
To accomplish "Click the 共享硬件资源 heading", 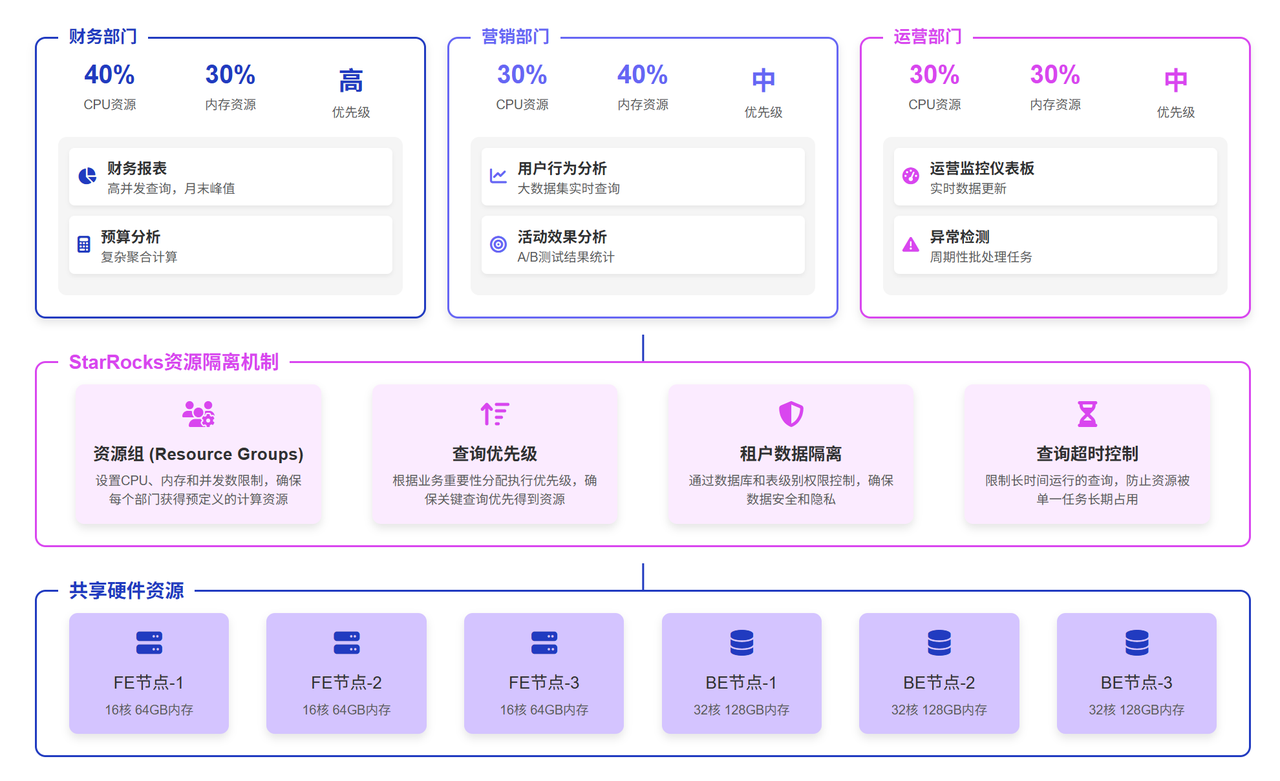I will 126,591.
